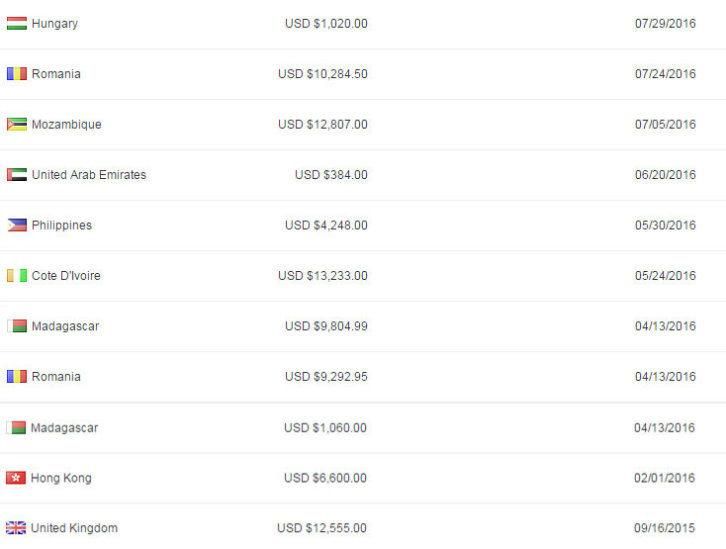This screenshot has width=726, height=549.
Task: Click the Mozambique flag icon
Action: coord(17,125)
